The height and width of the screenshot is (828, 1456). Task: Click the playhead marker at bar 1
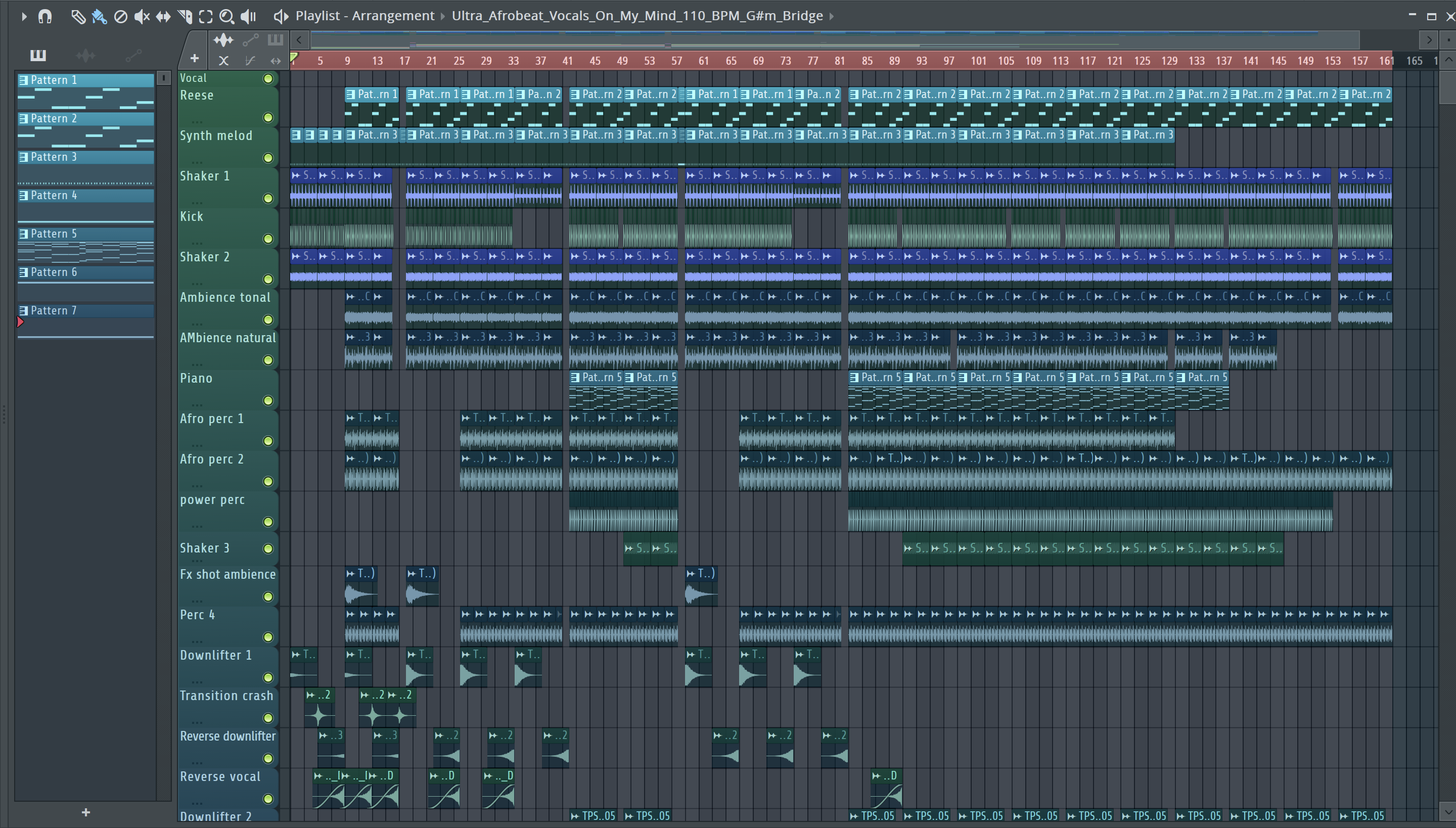pos(294,58)
